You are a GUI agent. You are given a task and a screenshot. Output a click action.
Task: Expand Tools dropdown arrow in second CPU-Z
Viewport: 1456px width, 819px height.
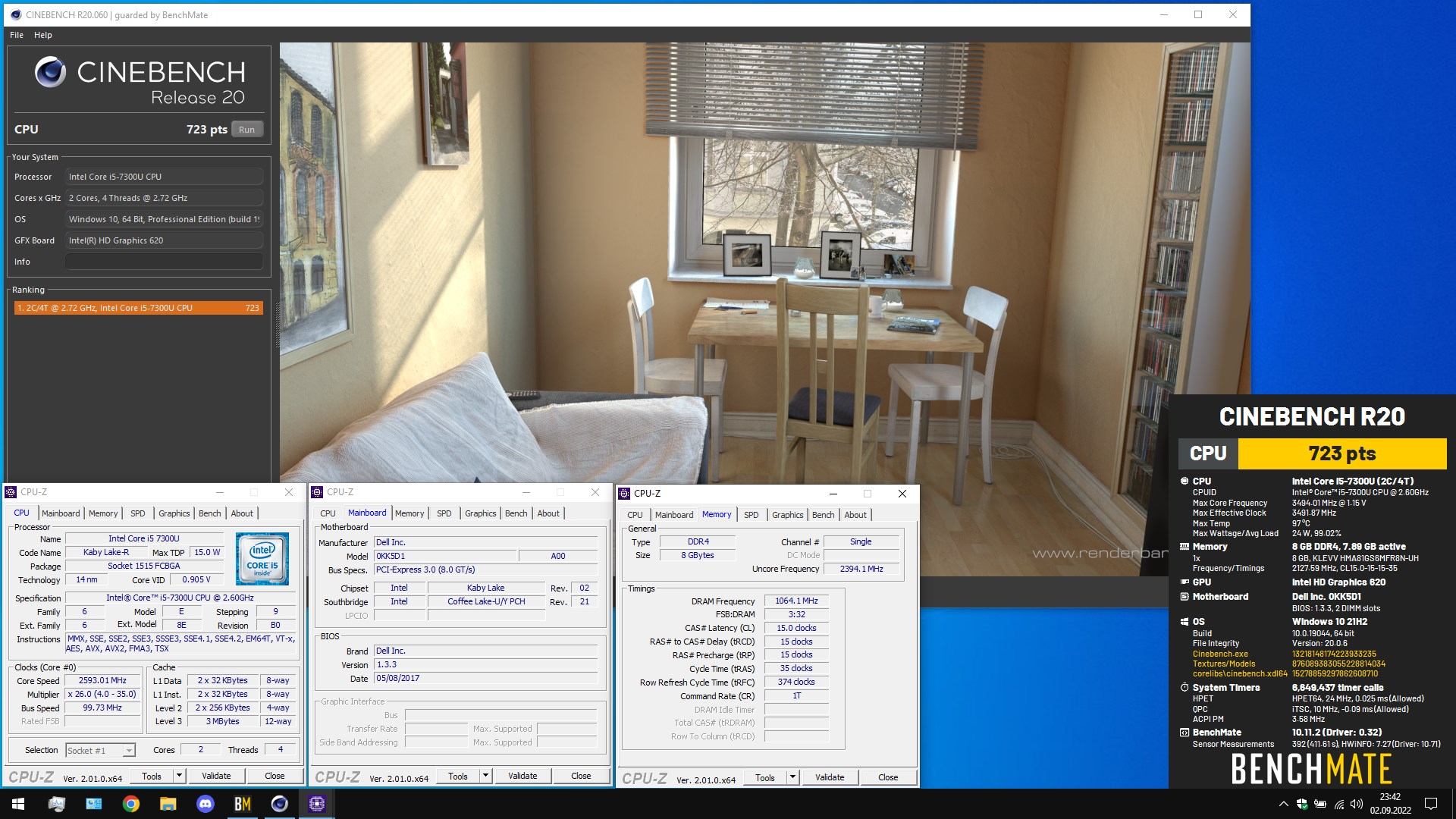[486, 776]
